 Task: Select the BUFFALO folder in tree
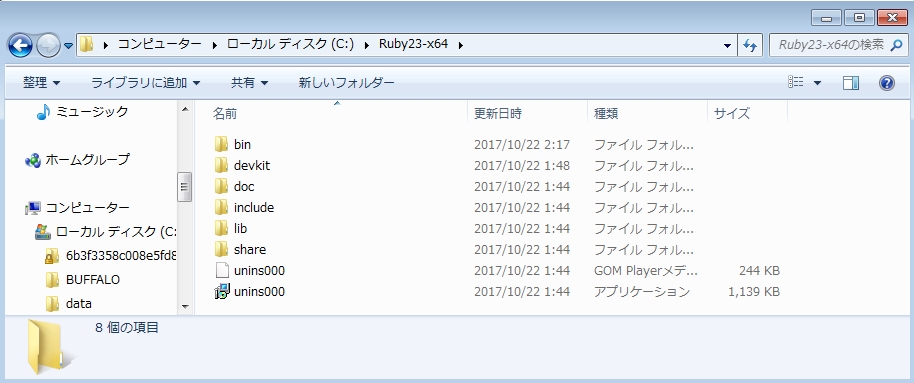[93, 280]
